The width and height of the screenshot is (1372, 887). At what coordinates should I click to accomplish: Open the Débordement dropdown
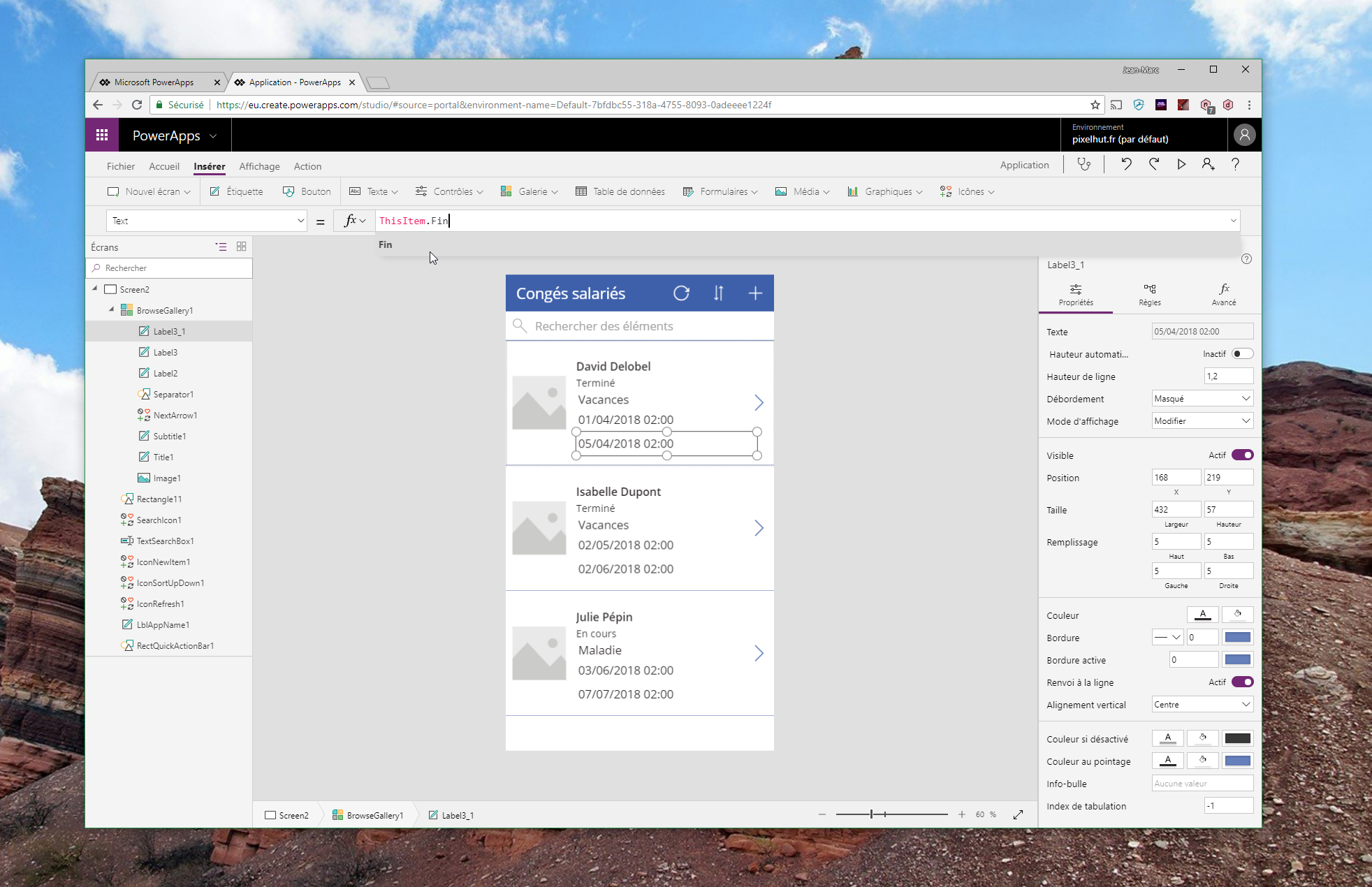pos(1202,399)
